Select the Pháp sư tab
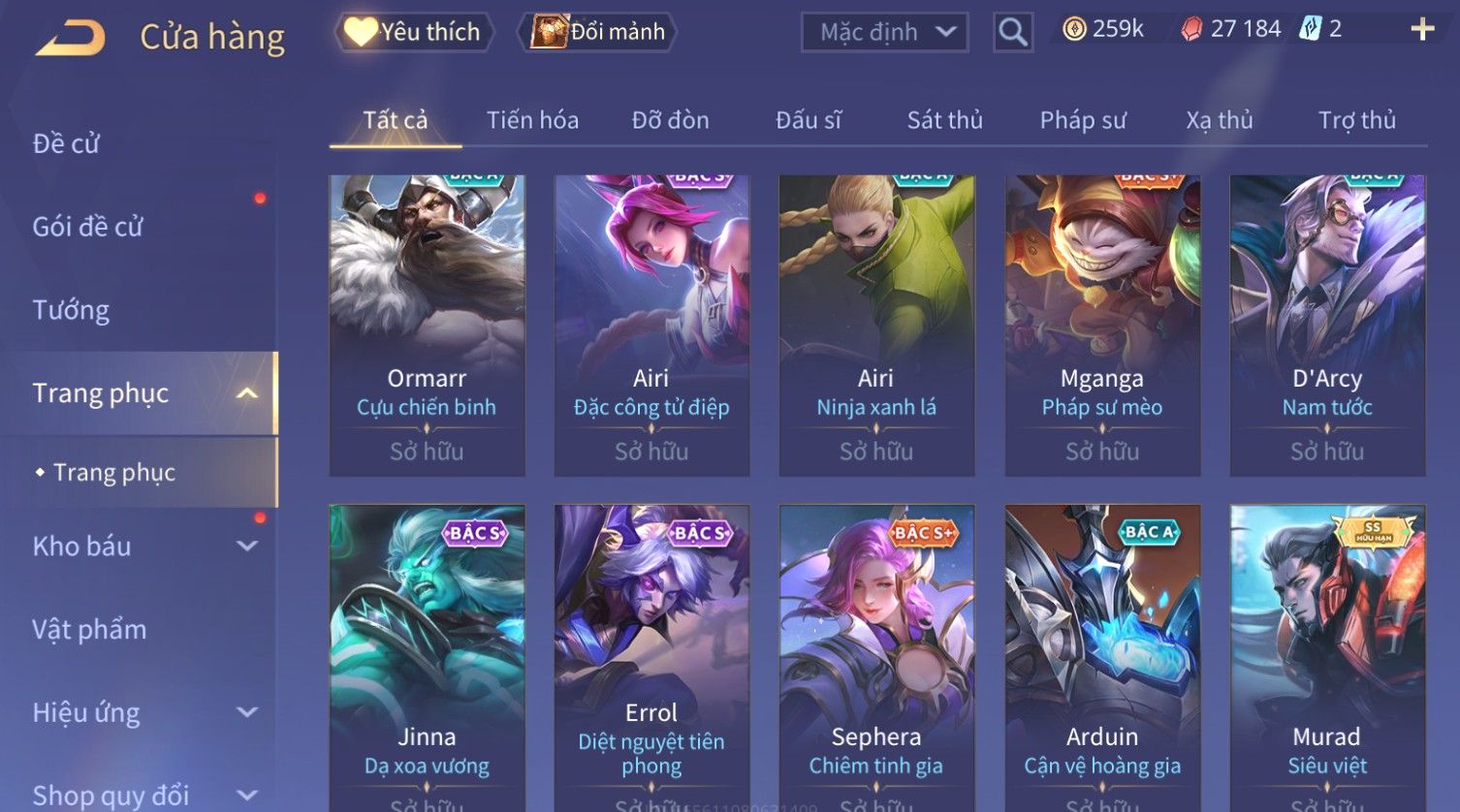The height and width of the screenshot is (812, 1460). (x=1083, y=120)
